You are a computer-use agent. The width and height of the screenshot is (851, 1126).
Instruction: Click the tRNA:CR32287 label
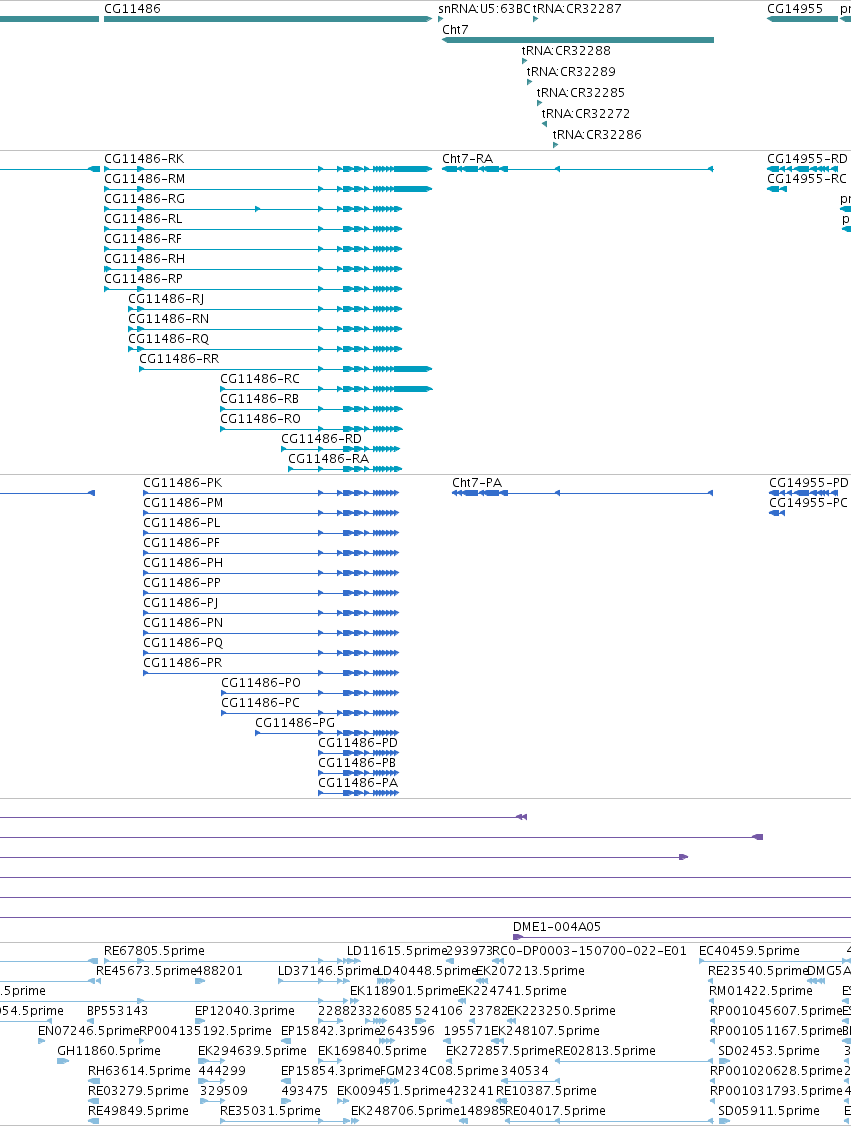(577, 9)
